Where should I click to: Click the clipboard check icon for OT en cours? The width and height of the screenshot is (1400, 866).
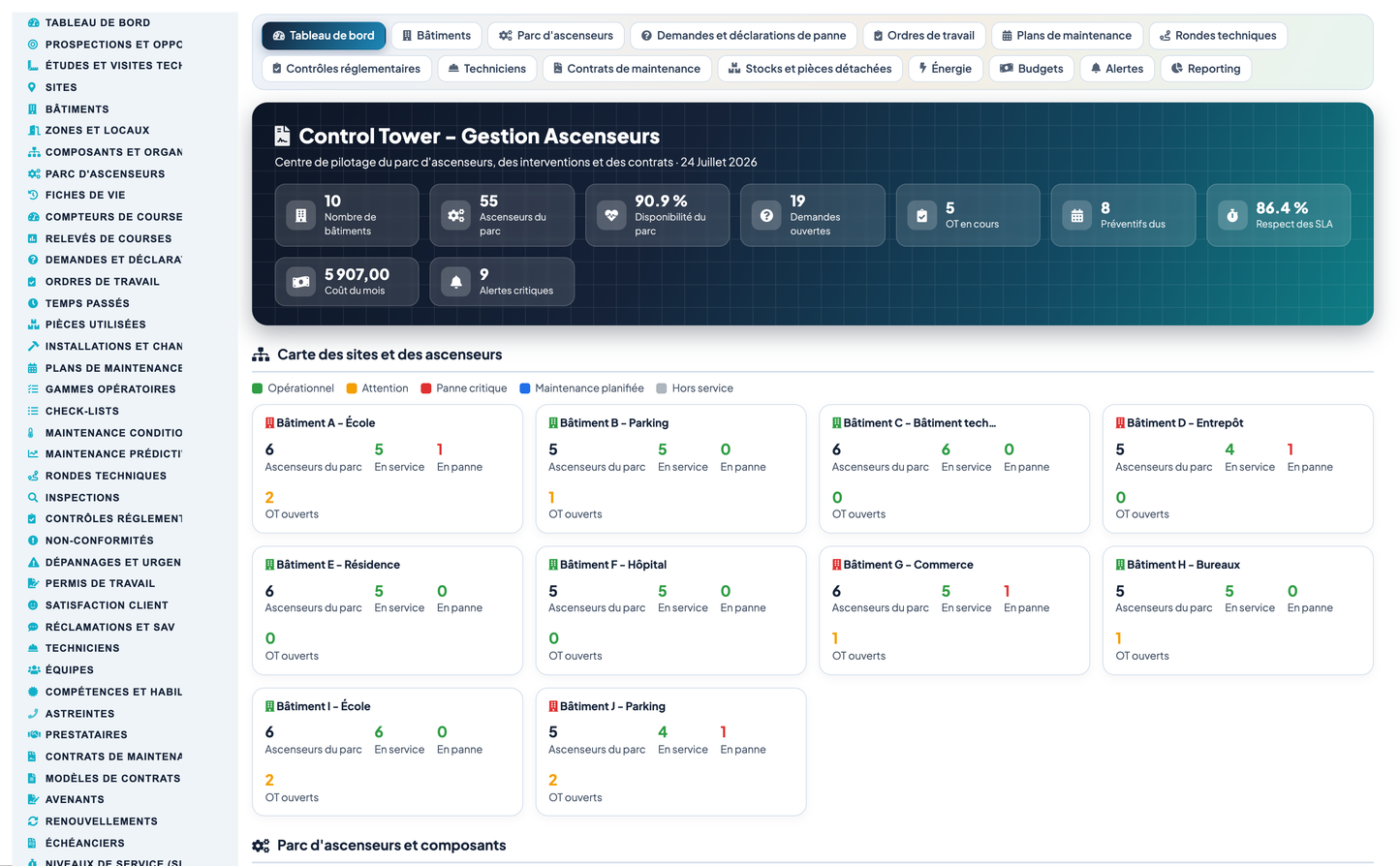(922, 216)
